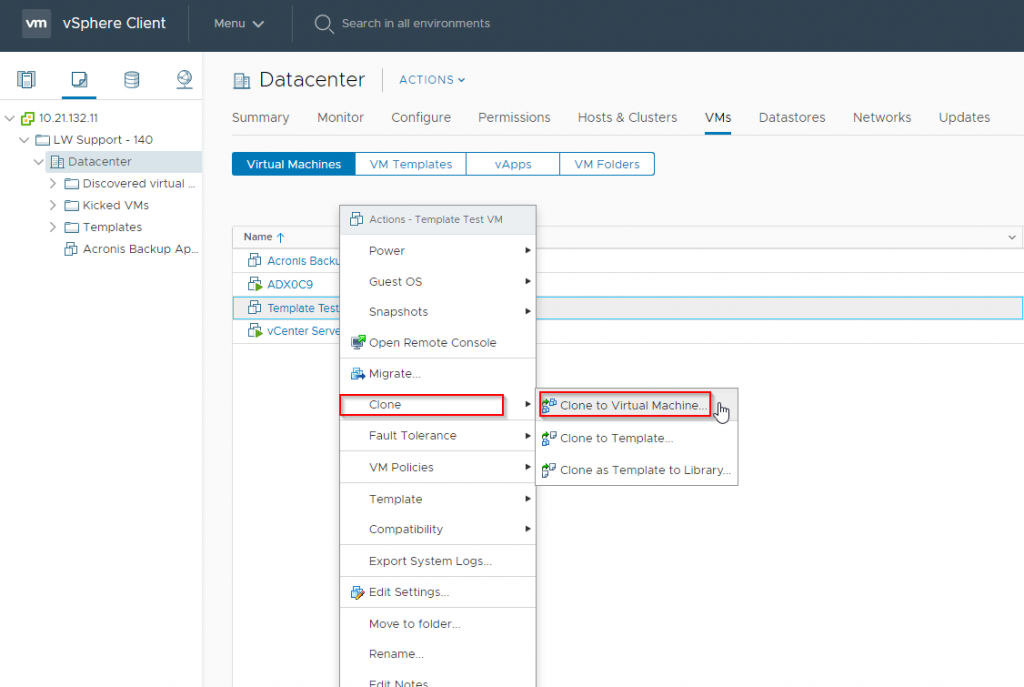The width and height of the screenshot is (1024, 687).
Task: Select Clone to Virtual Machine option
Action: tap(630, 406)
